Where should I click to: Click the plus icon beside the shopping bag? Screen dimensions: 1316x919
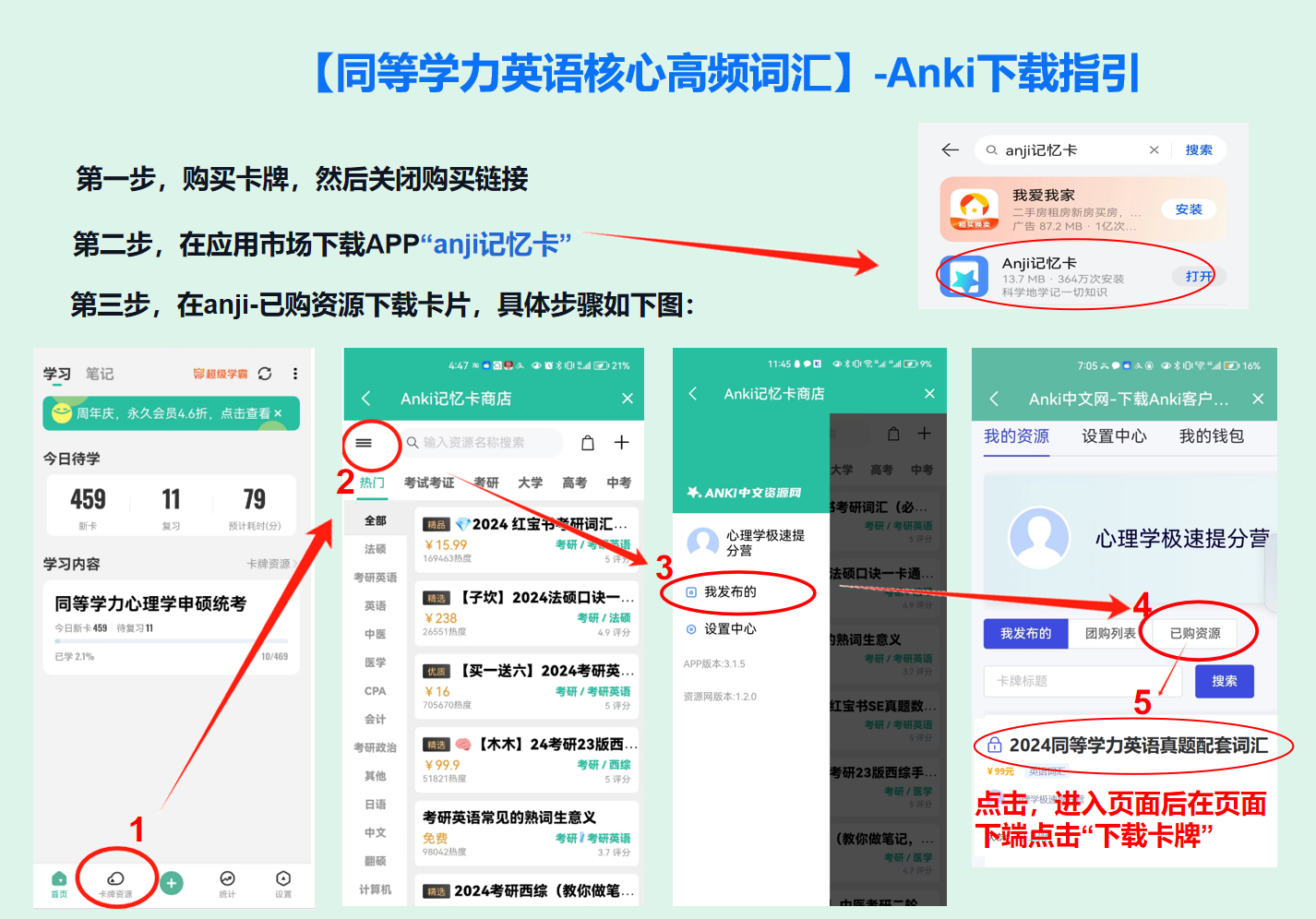[622, 443]
